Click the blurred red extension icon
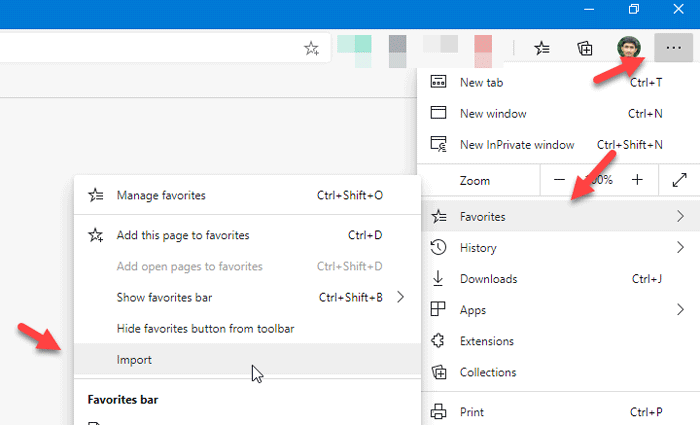Viewport: 700px width, 425px height. coord(483,51)
